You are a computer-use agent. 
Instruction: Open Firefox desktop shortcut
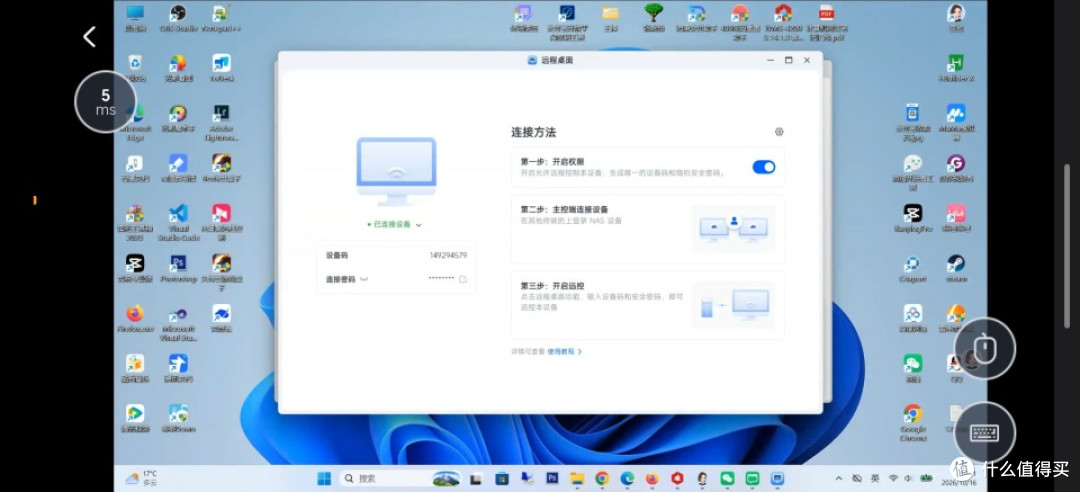[135, 318]
